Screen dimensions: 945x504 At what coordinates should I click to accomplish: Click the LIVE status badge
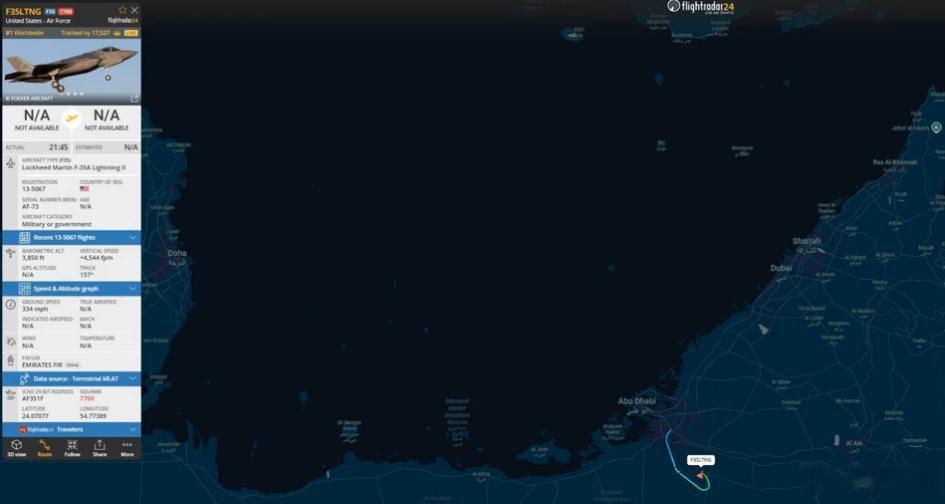131,33
